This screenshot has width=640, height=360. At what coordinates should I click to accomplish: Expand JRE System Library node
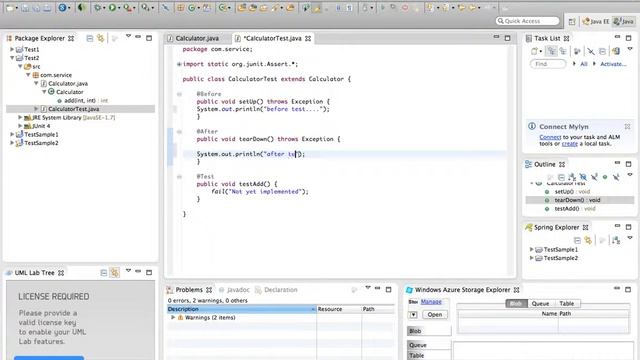(20, 118)
